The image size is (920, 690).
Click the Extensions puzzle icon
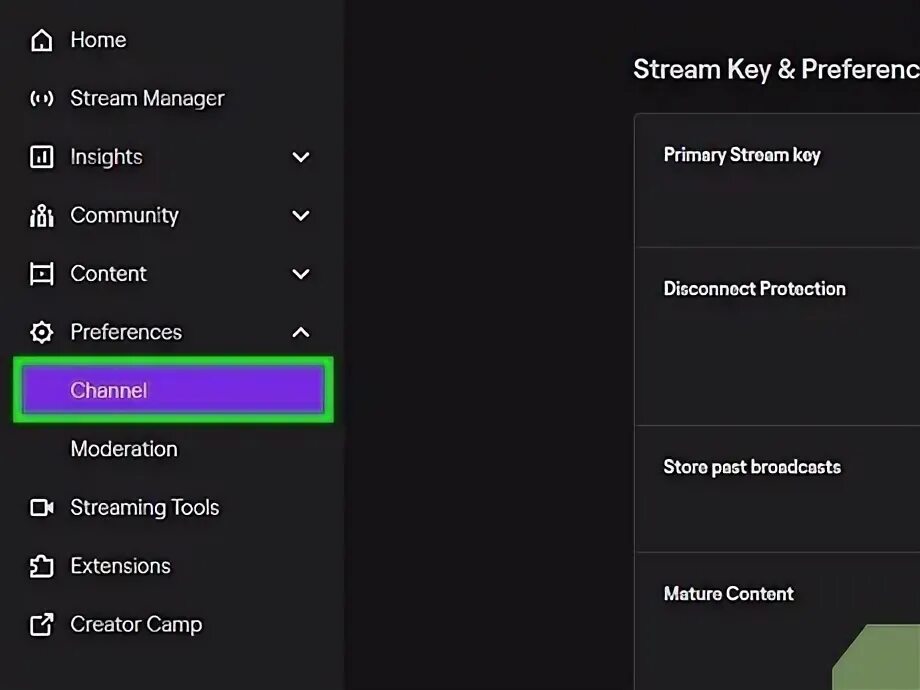[x=41, y=566]
